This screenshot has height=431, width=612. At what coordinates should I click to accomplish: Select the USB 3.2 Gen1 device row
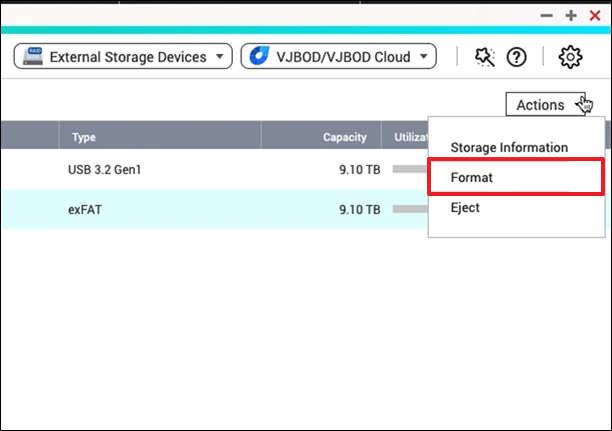pos(200,170)
